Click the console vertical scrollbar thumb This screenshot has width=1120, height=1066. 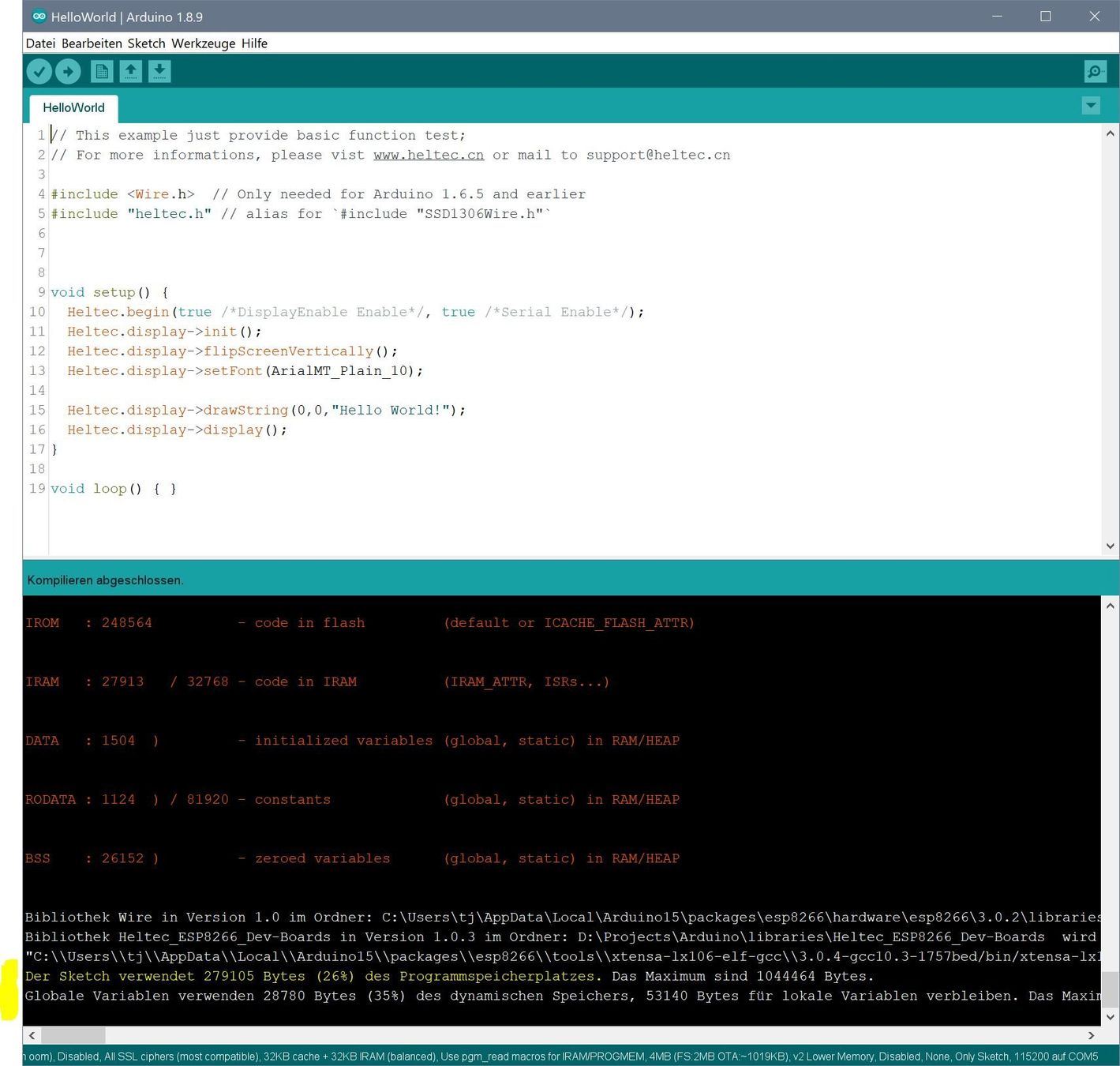1111,989
